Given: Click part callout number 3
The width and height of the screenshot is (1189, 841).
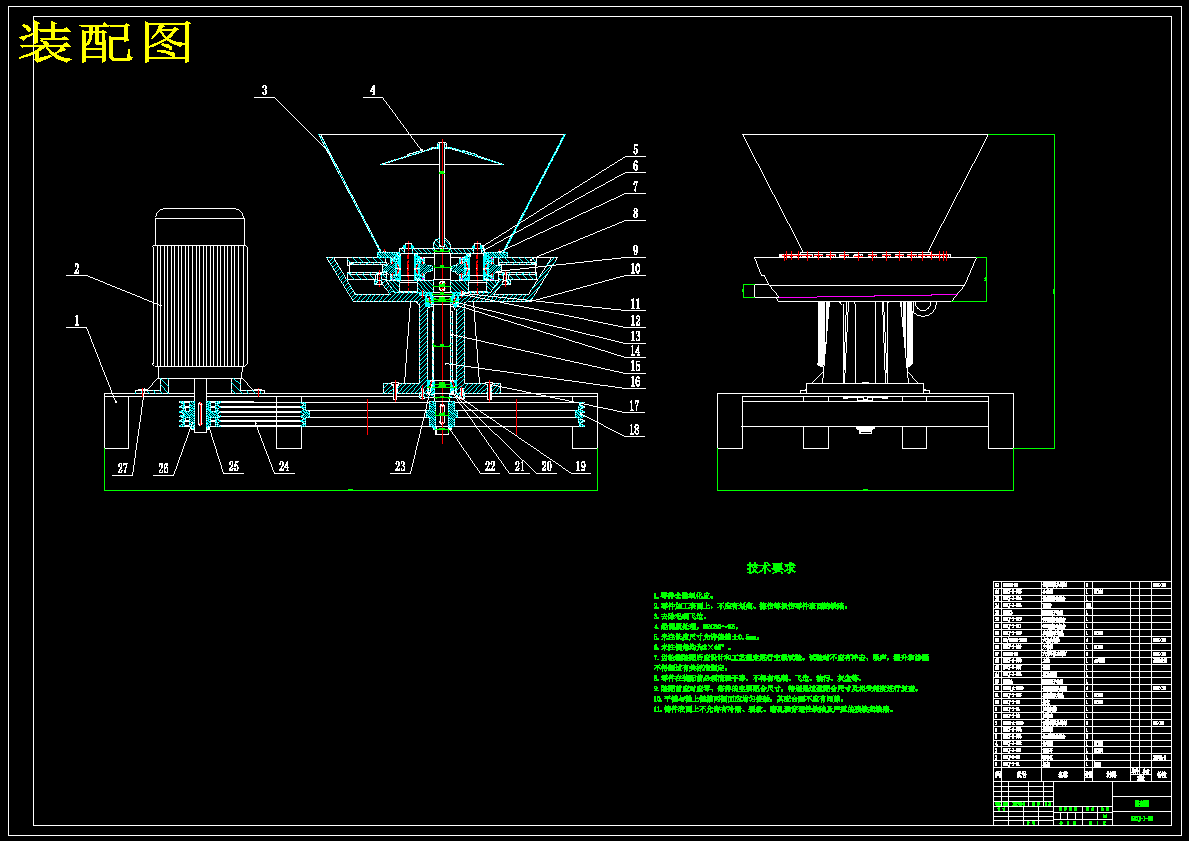Looking at the screenshot, I should 264,90.
